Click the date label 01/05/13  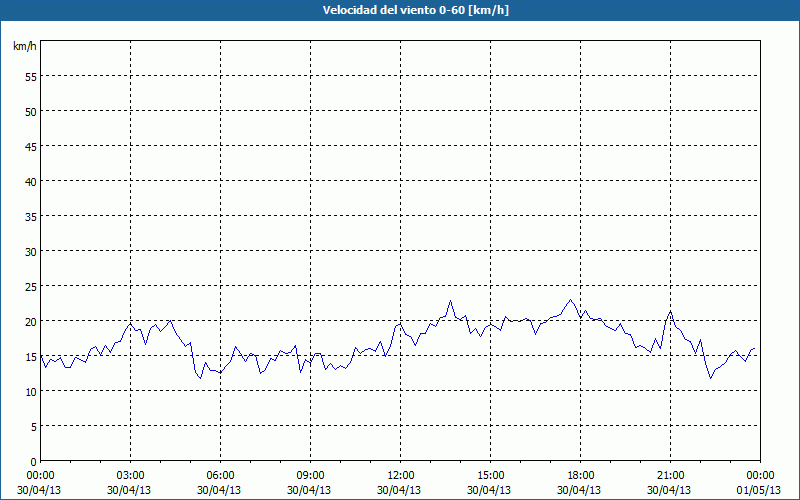(759, 490)
